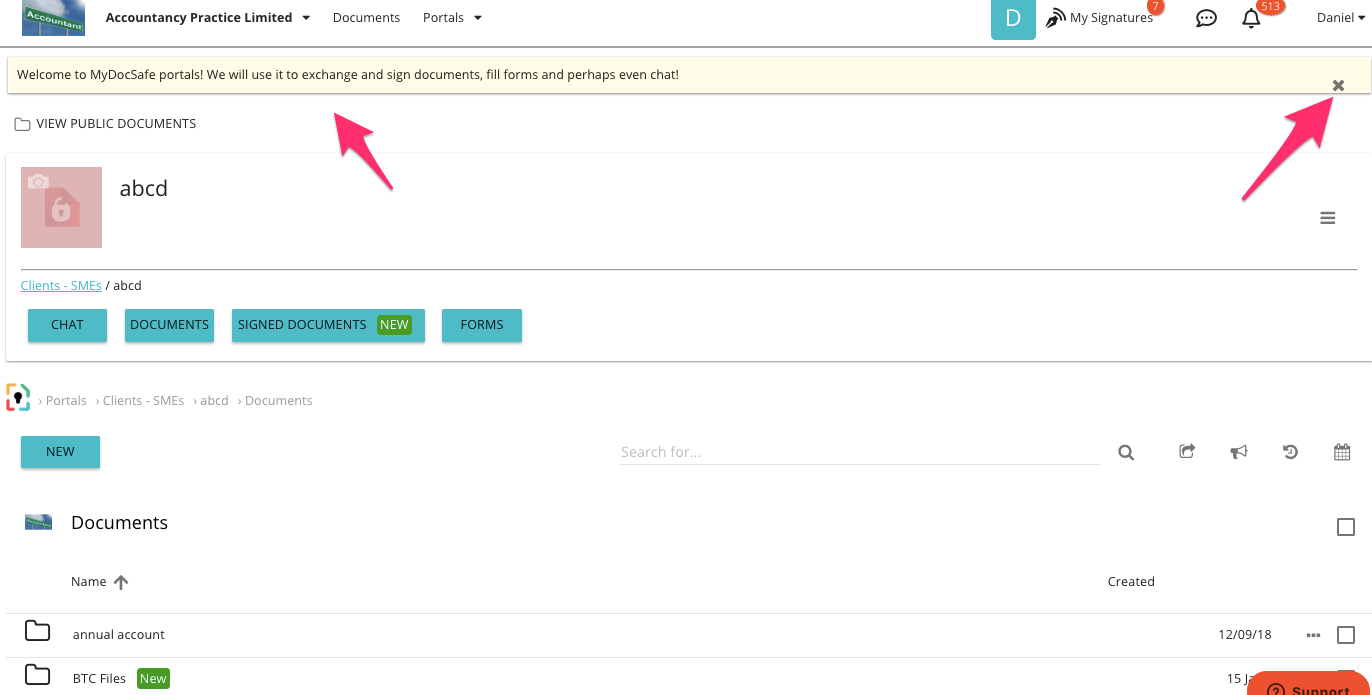Open the calendar icon in toolbar
The width and height of the screenshot is (1372, 695).
point(1342,452)
